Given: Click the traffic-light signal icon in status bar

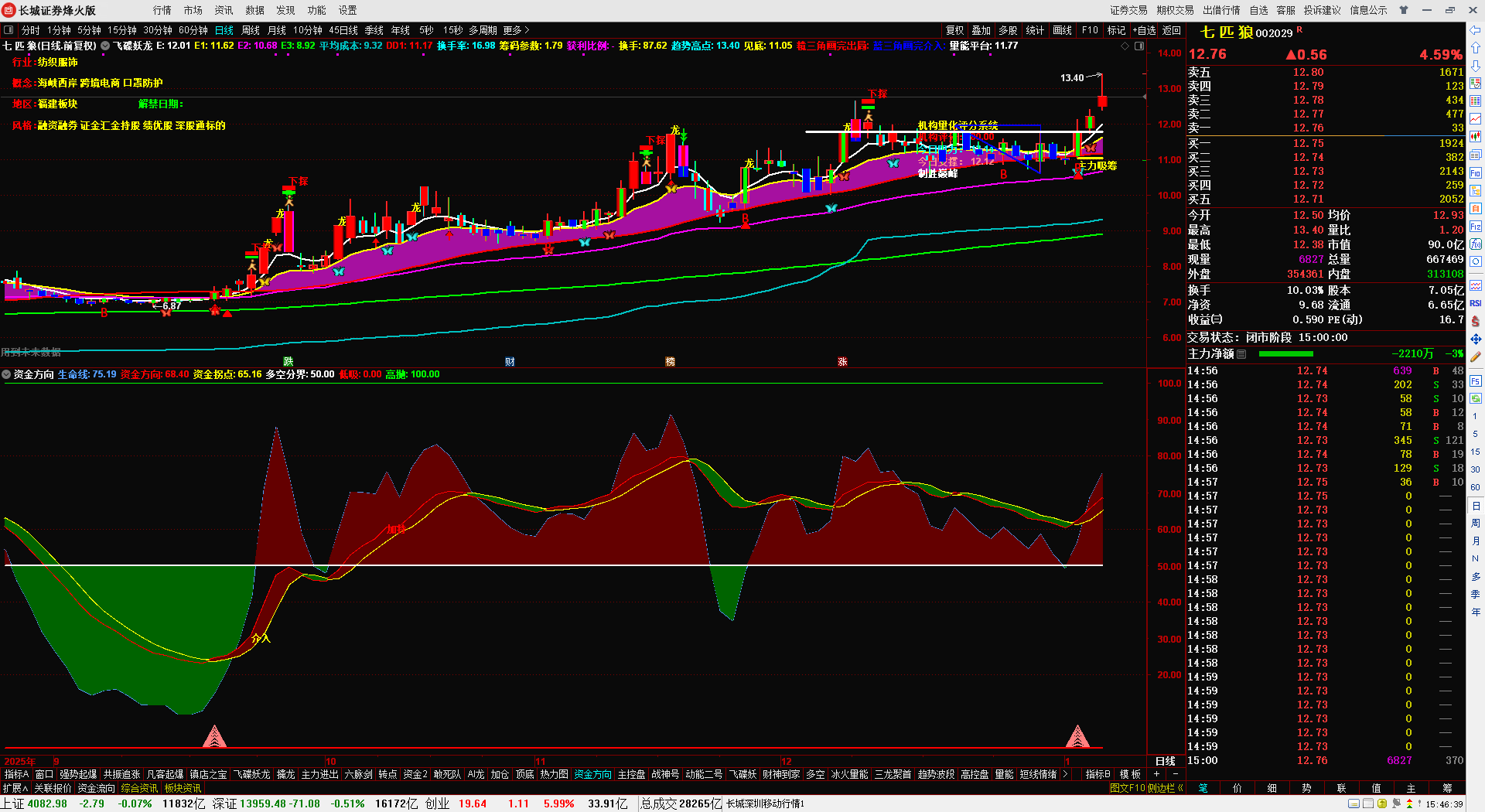Looking at the screenshot, I should pyautogui.click(x=1409, y=804).
